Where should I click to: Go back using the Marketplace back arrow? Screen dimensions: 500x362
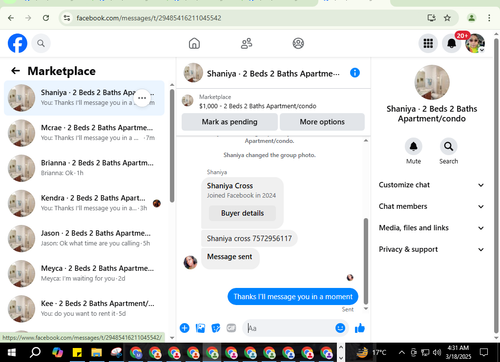15,71
